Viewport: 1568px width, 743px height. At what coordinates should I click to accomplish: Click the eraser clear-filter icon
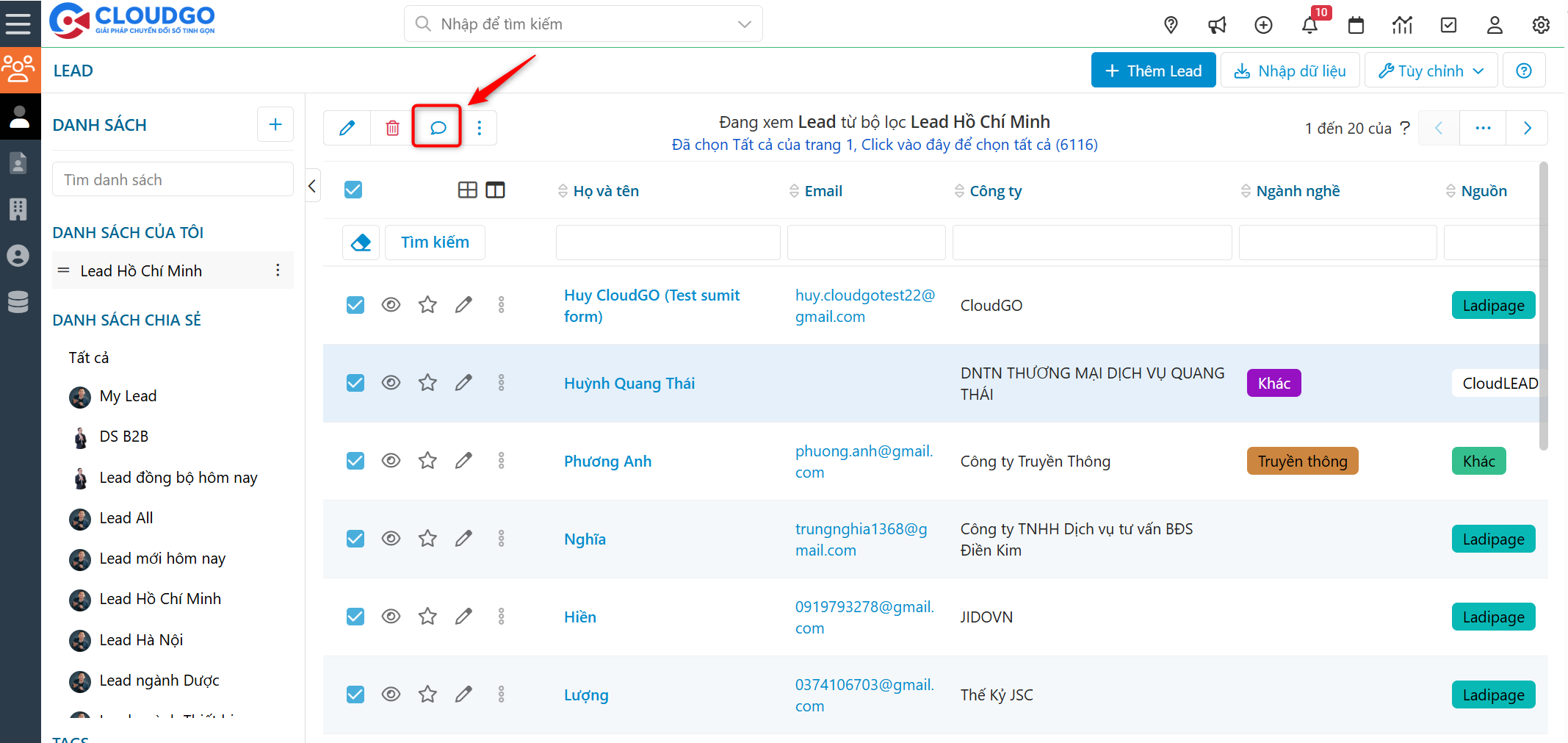click(361, 243)
